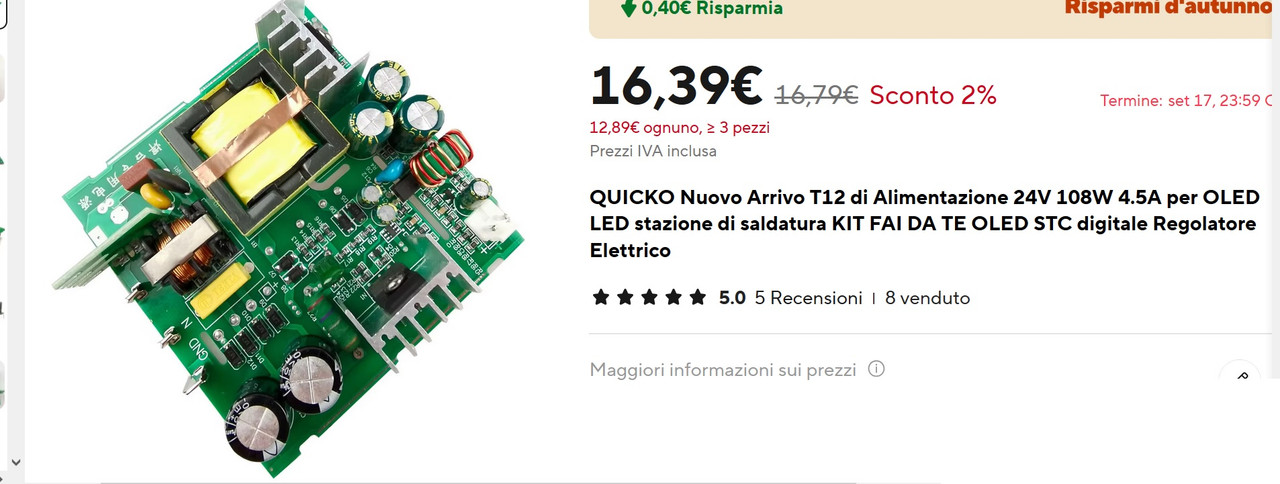Click the 16,39€ current price
1280x484 pixels.
677,86
